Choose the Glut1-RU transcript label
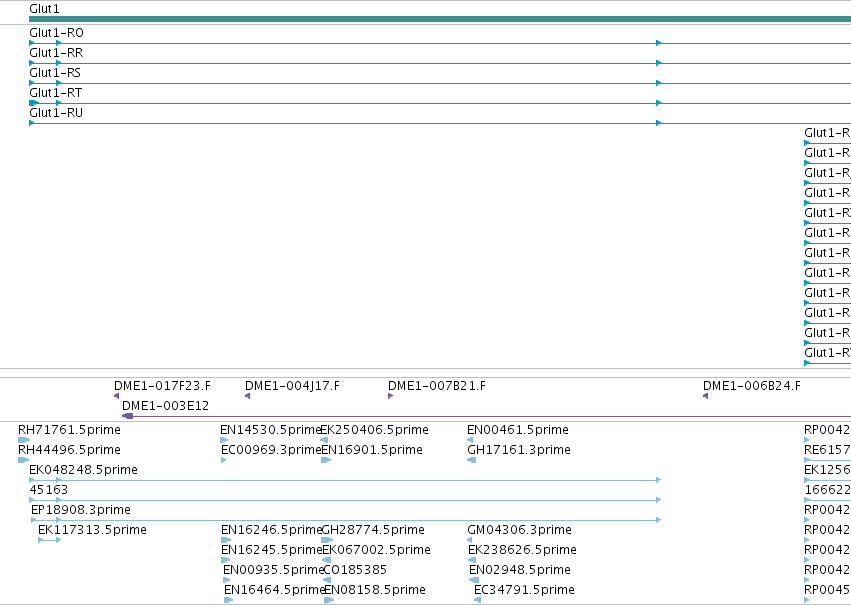Viewport: 851px width, 605px height. (56, 113)
